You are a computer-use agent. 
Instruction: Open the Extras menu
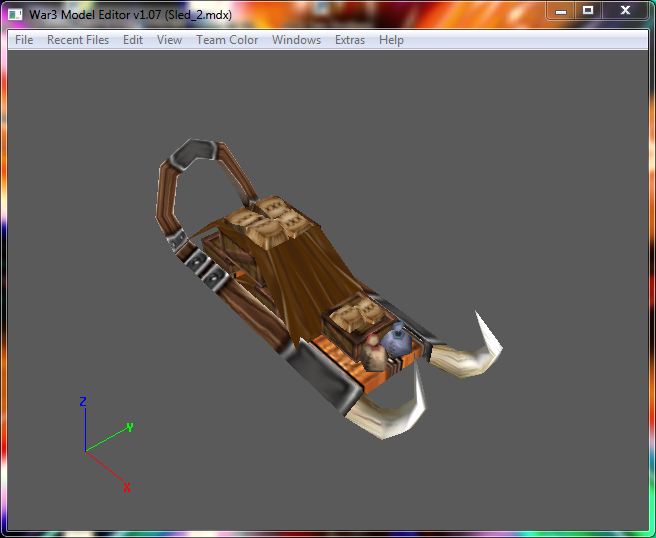point(350,40)
